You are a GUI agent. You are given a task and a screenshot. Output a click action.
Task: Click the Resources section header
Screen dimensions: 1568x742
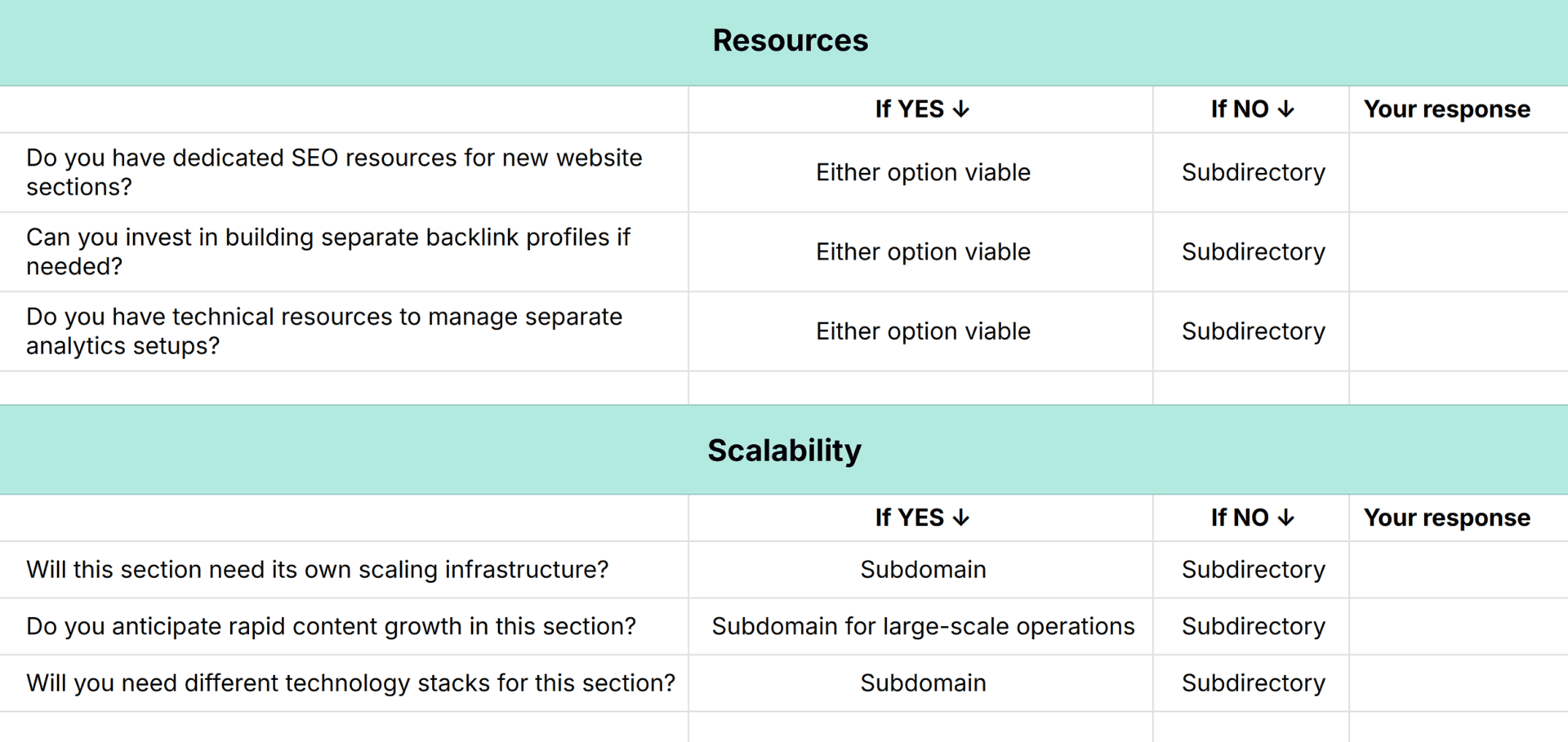790,41
